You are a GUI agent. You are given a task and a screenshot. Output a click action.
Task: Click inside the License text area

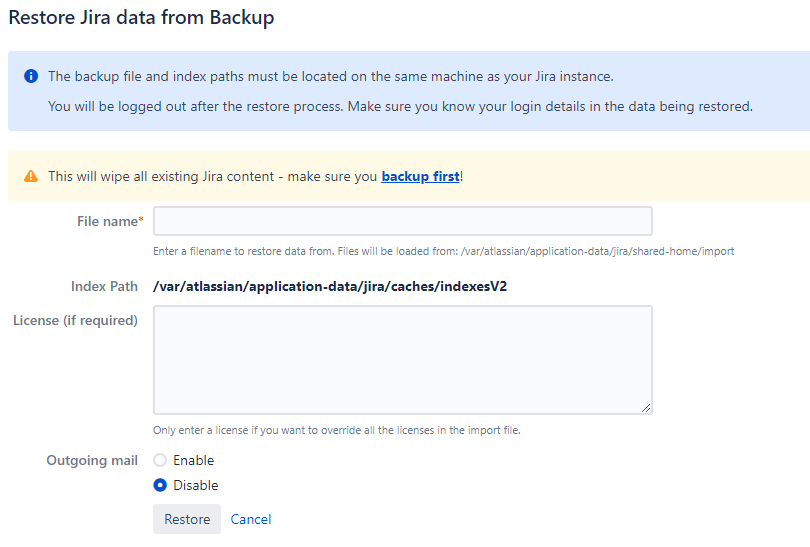point(403,360)
